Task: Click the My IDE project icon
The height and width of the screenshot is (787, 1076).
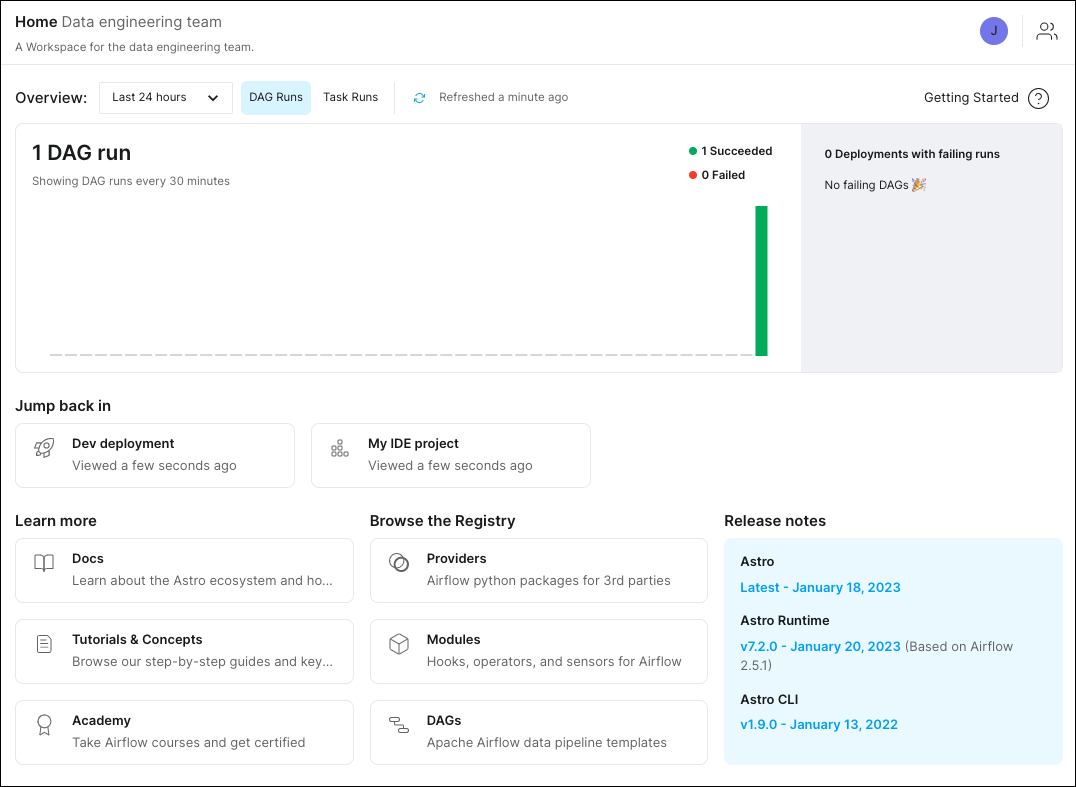Action: pos(340,449)
